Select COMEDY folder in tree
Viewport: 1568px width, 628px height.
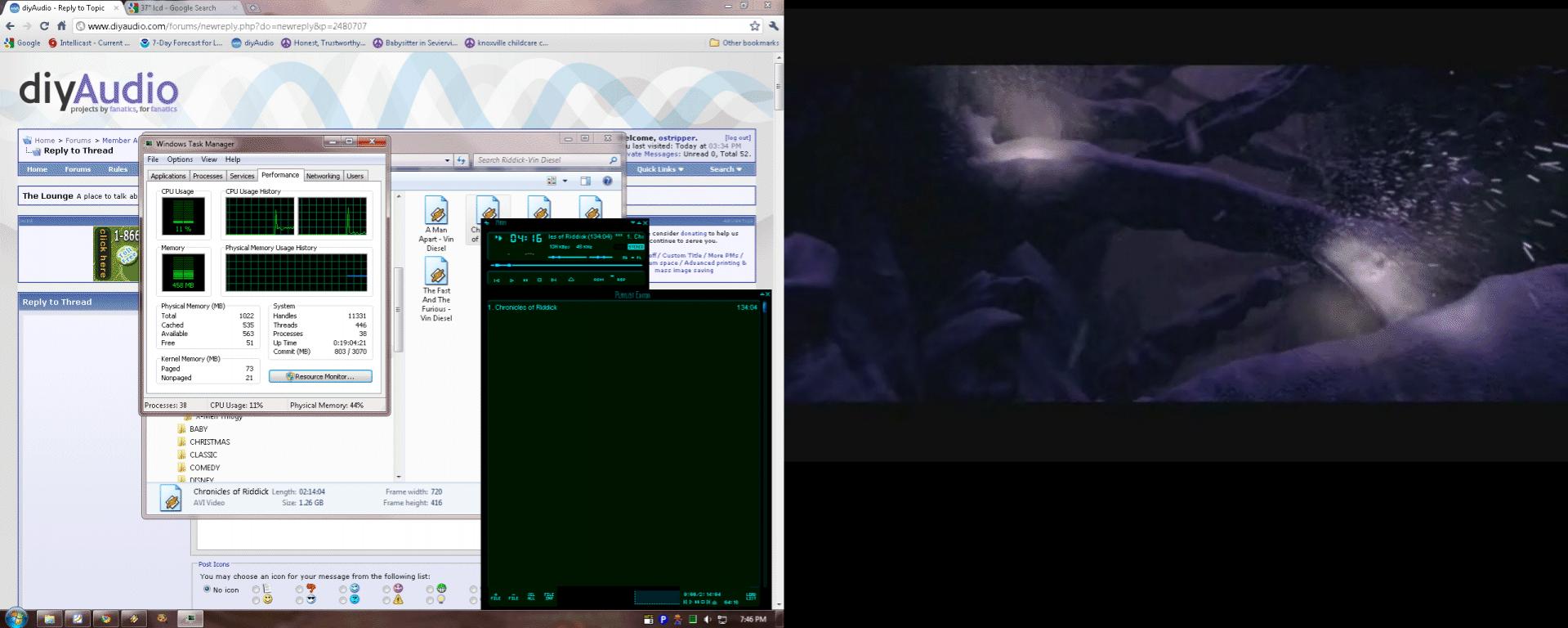pyautogui.click(x=199, y=468)
